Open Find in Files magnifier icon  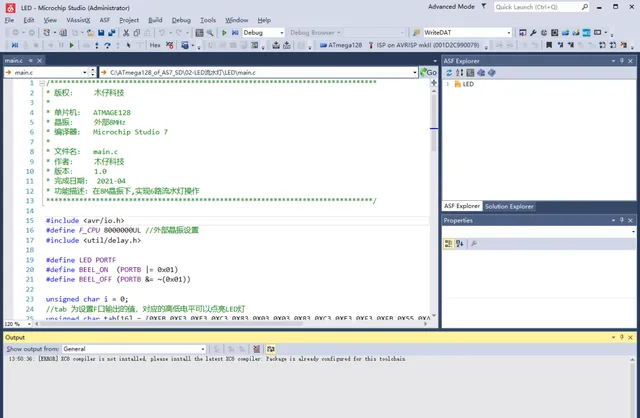(210, 33)
